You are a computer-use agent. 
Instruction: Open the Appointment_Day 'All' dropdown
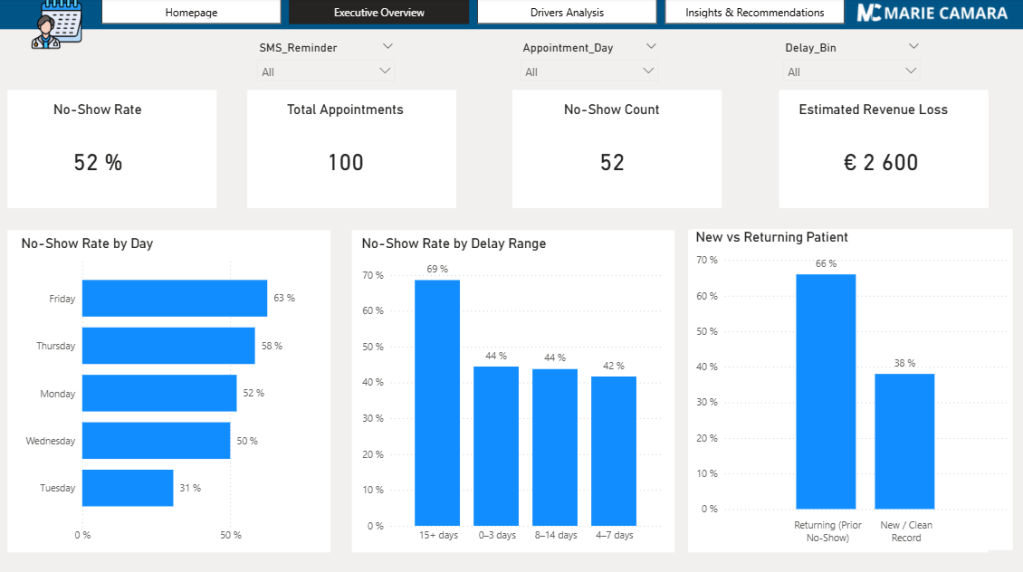590,72
